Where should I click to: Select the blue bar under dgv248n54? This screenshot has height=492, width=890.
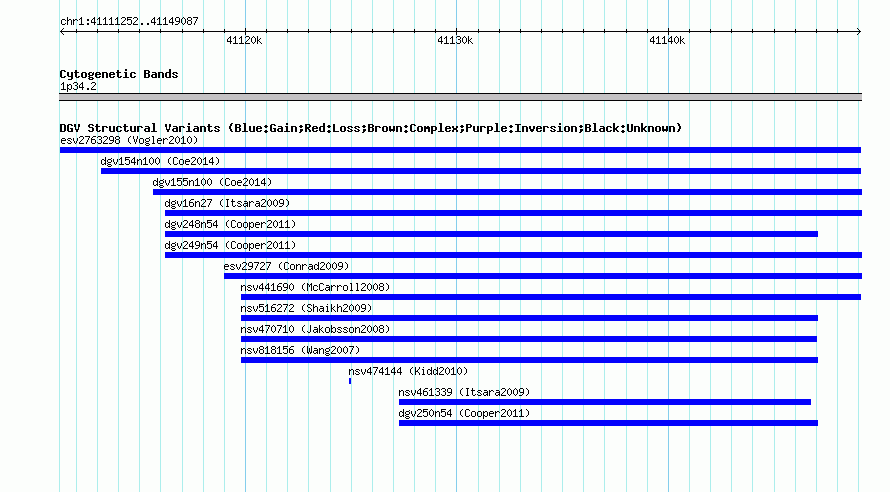(x=492, y=234)
